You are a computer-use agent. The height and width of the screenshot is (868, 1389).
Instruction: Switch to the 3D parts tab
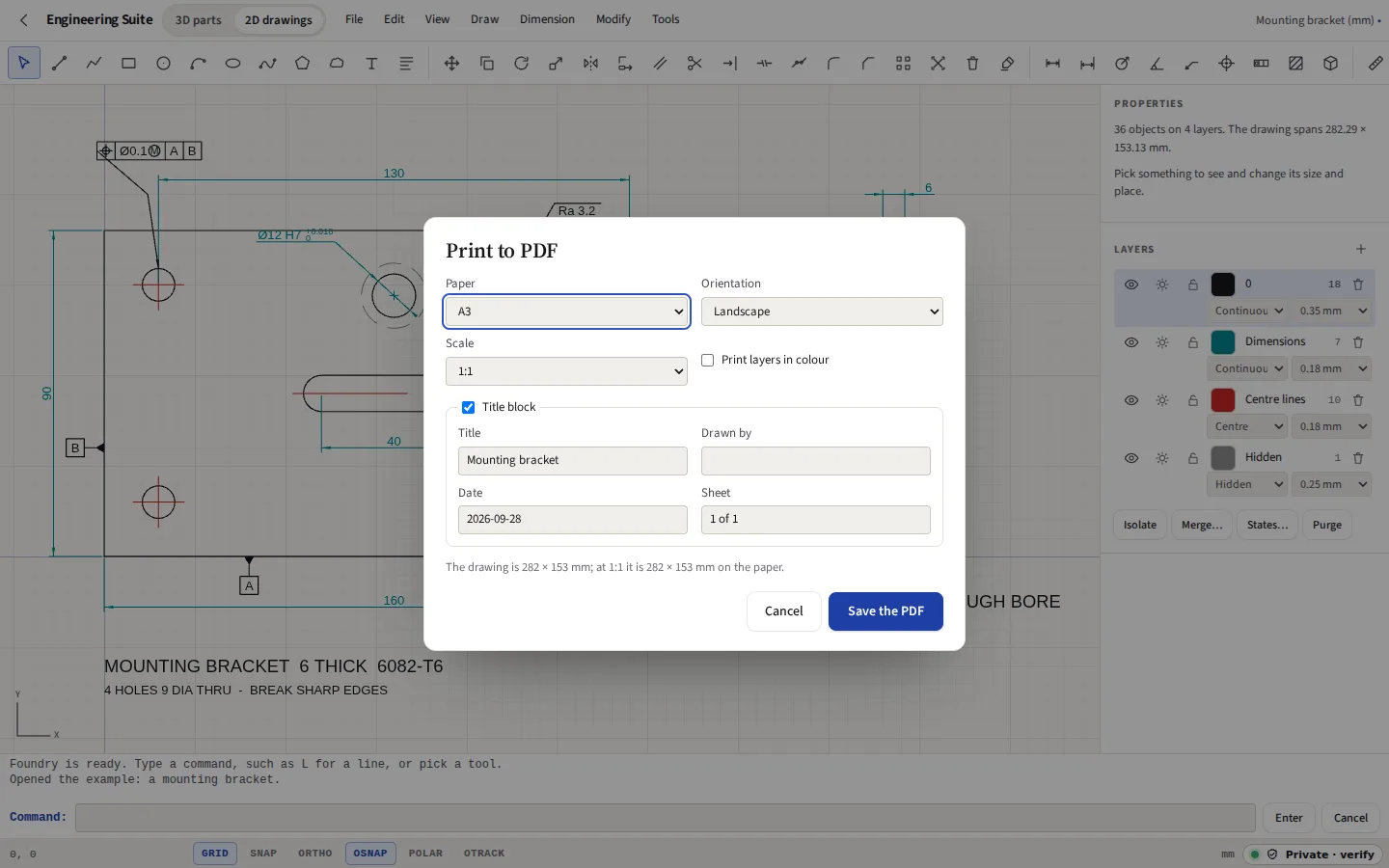coord(198,19)
